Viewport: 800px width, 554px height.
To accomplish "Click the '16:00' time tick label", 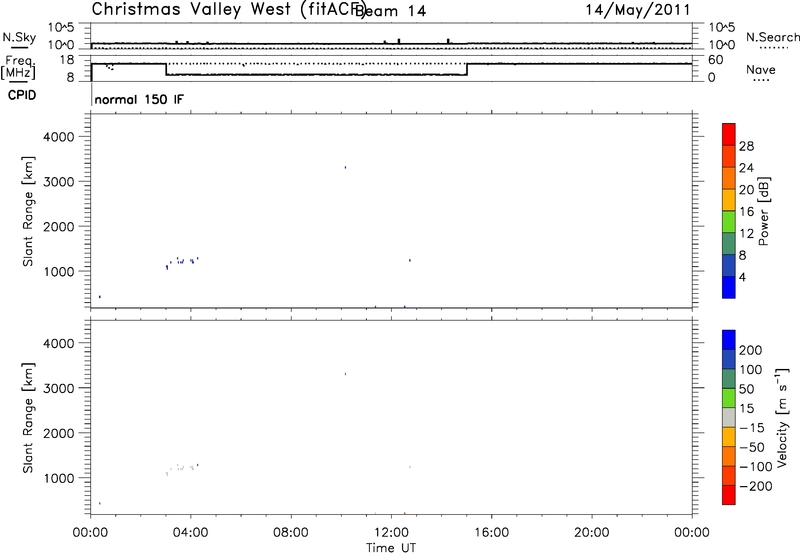I will click(491, 533).
